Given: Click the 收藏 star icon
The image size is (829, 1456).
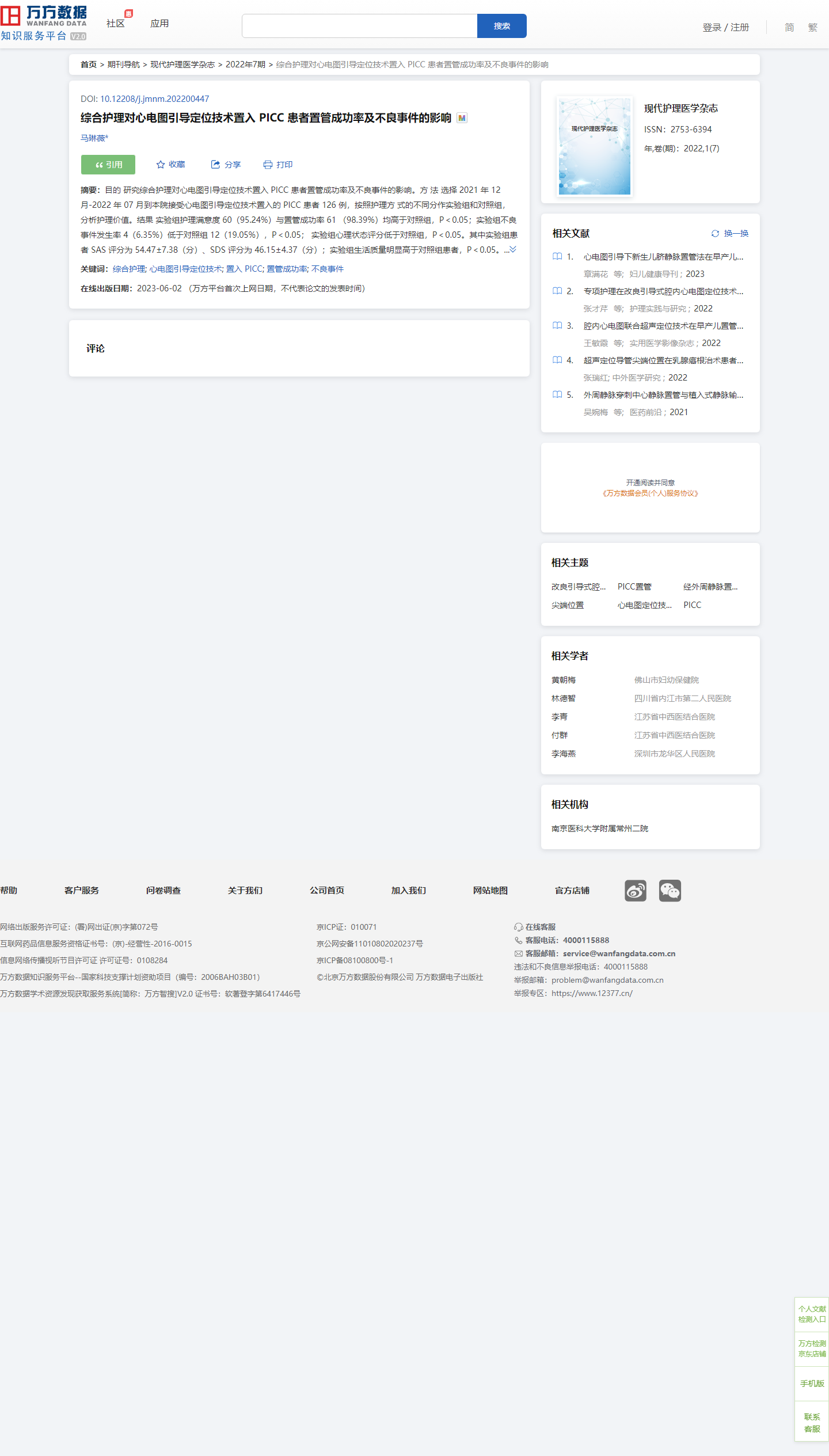Looking at the screenshot, I should coord(161,165).
